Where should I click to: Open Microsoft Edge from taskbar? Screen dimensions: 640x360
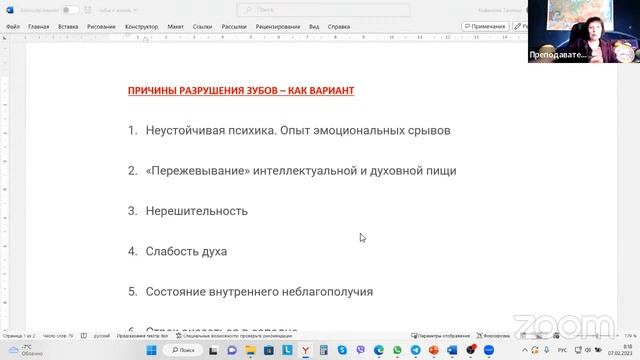379,350
